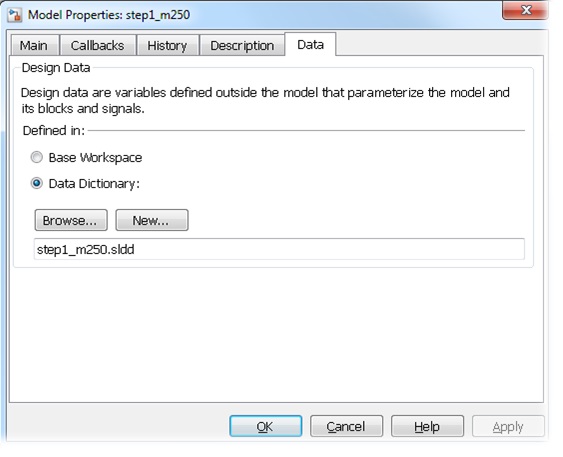Select the Description tab

242,46
